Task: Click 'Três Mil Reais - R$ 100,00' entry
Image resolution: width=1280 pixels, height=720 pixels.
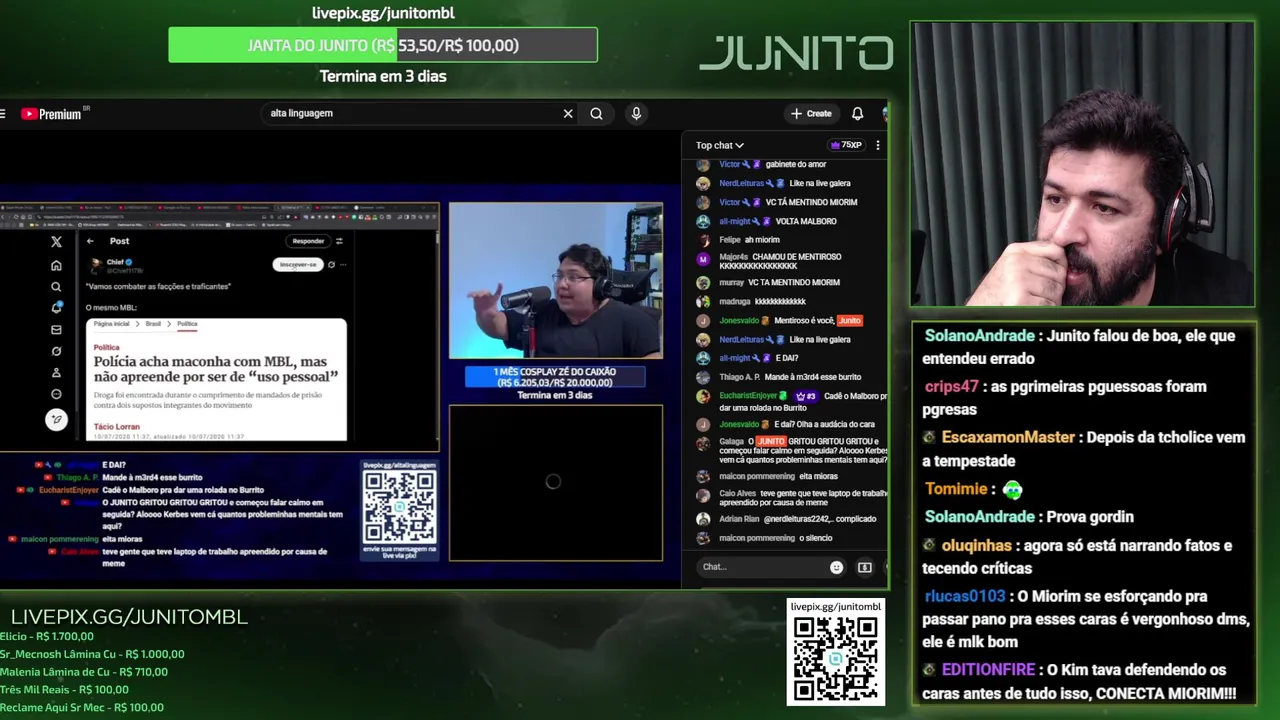Action: pyautogui.click(x=64, y=690)
